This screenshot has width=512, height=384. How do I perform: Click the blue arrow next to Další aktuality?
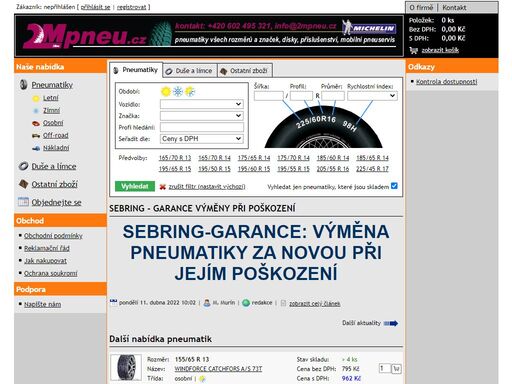[x=391, y=323]
